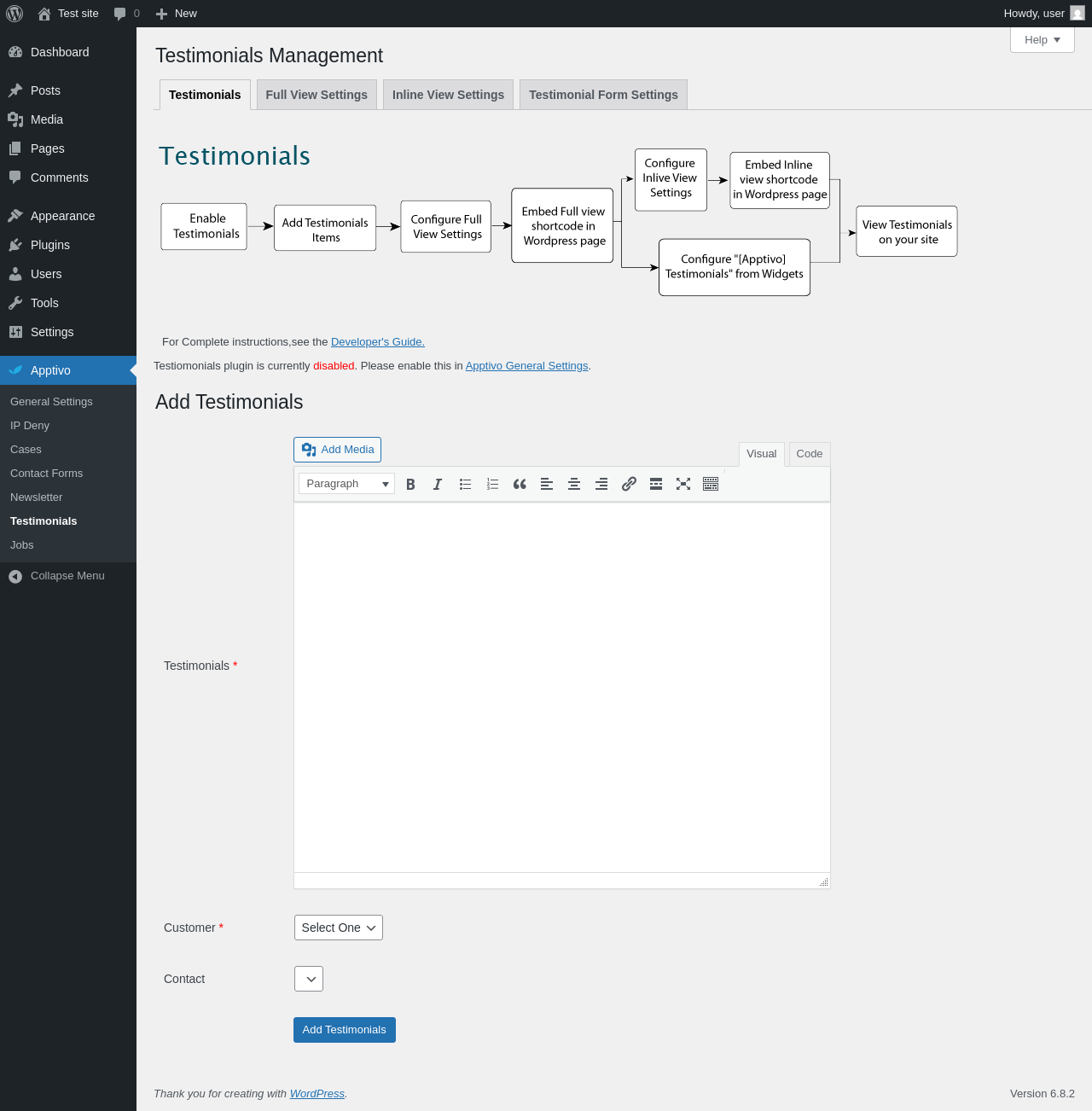Image resolution: width=1092 pixels, height=1111 pixels.
Task: Switch editor to Code tab
Action: point(810,454)
